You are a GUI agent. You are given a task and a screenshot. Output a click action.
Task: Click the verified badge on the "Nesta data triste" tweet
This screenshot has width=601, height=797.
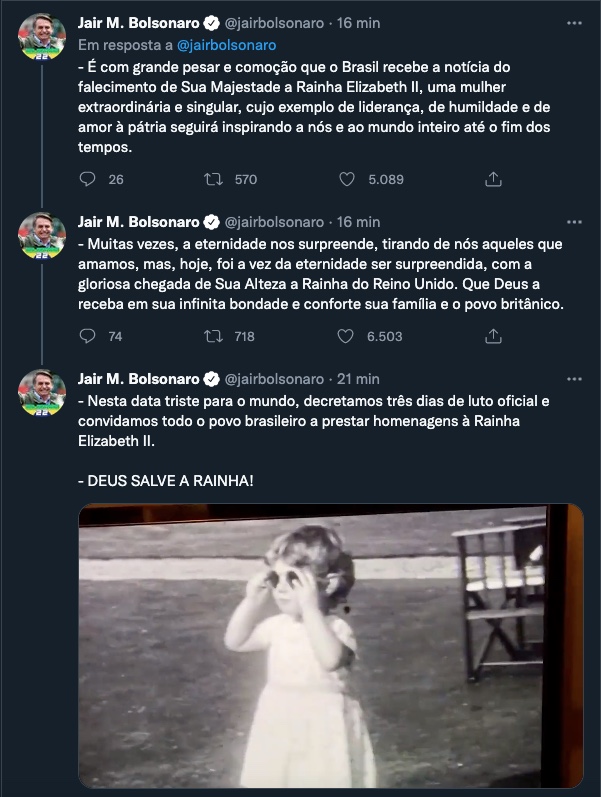click(212, 379)
